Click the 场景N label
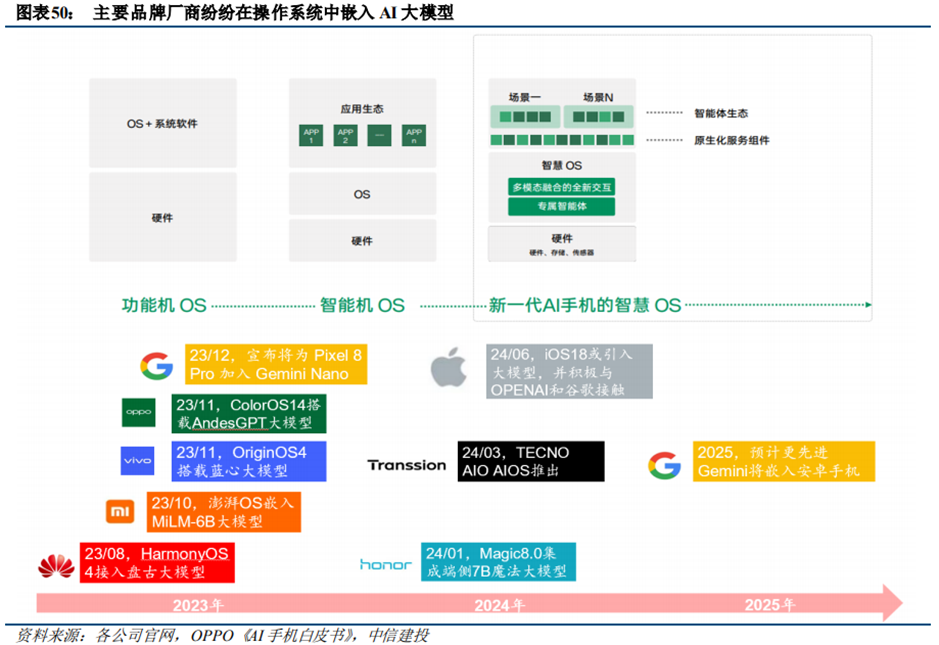This screenshot has height=645, width=939. pos(598,97)
